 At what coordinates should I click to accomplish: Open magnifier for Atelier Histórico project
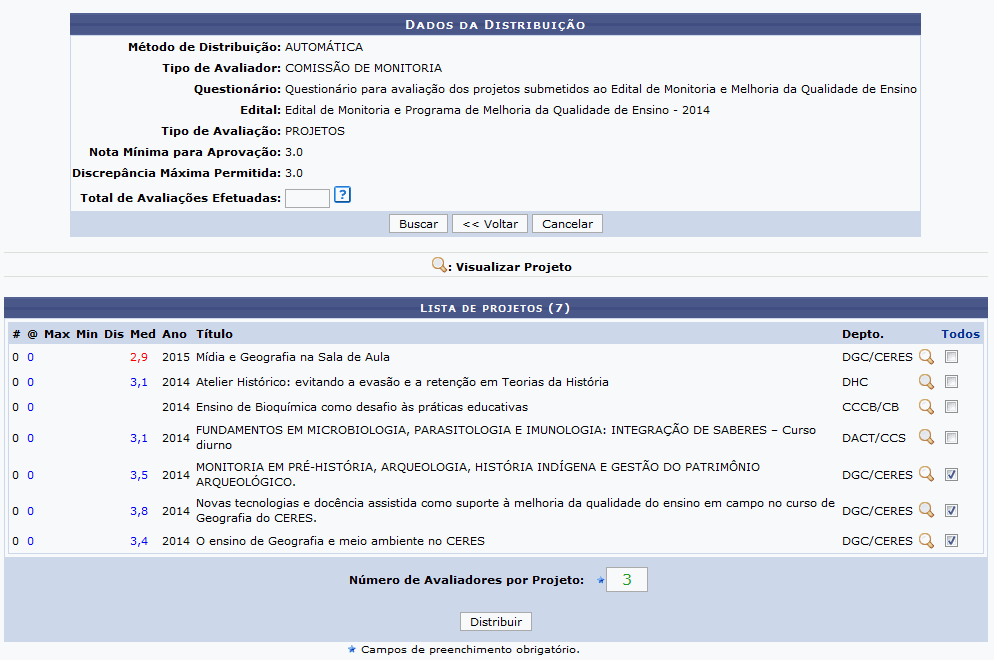(x=926, y=382)
